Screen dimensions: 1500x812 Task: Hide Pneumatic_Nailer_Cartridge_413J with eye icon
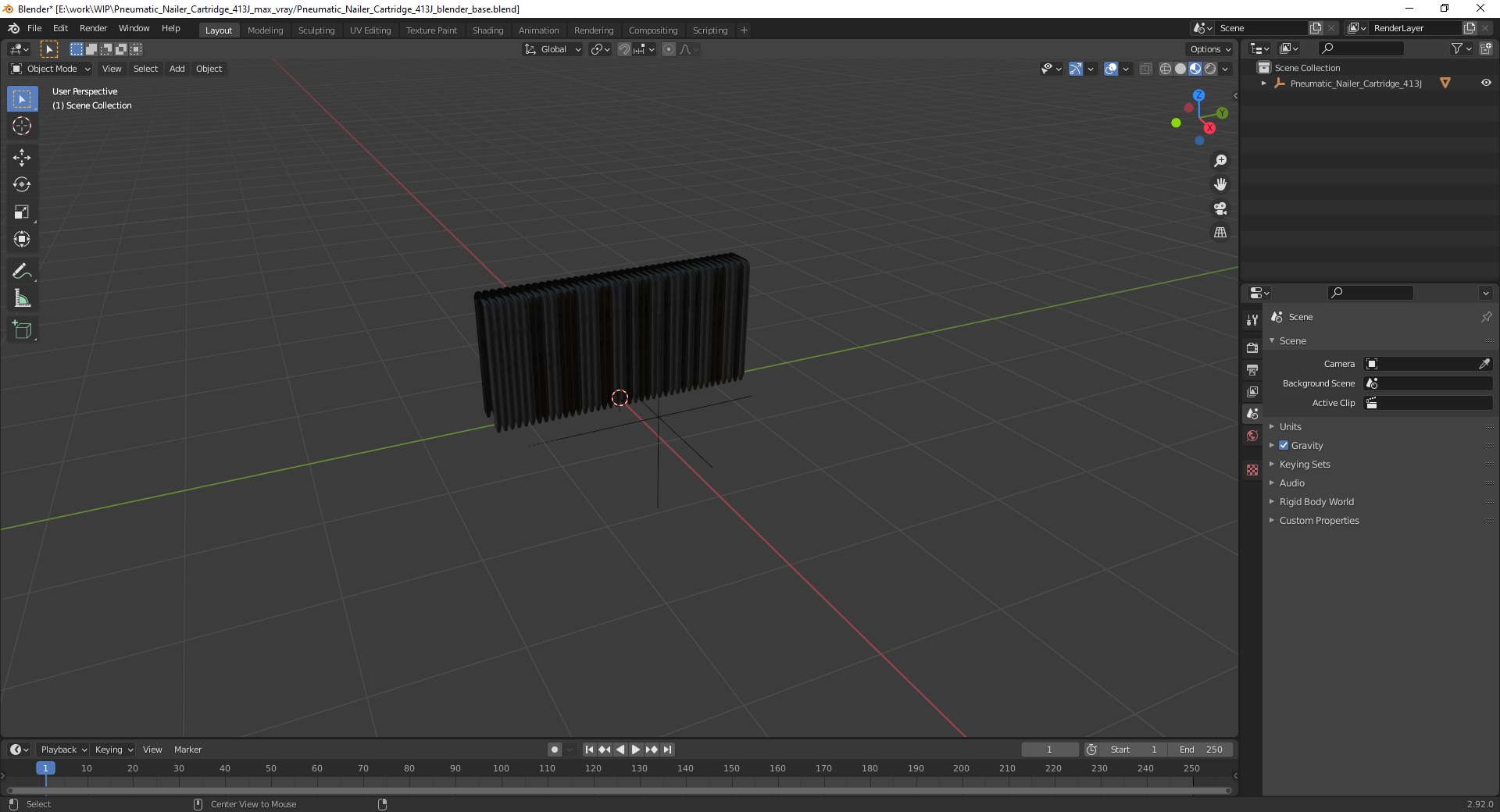(1486, 83)
